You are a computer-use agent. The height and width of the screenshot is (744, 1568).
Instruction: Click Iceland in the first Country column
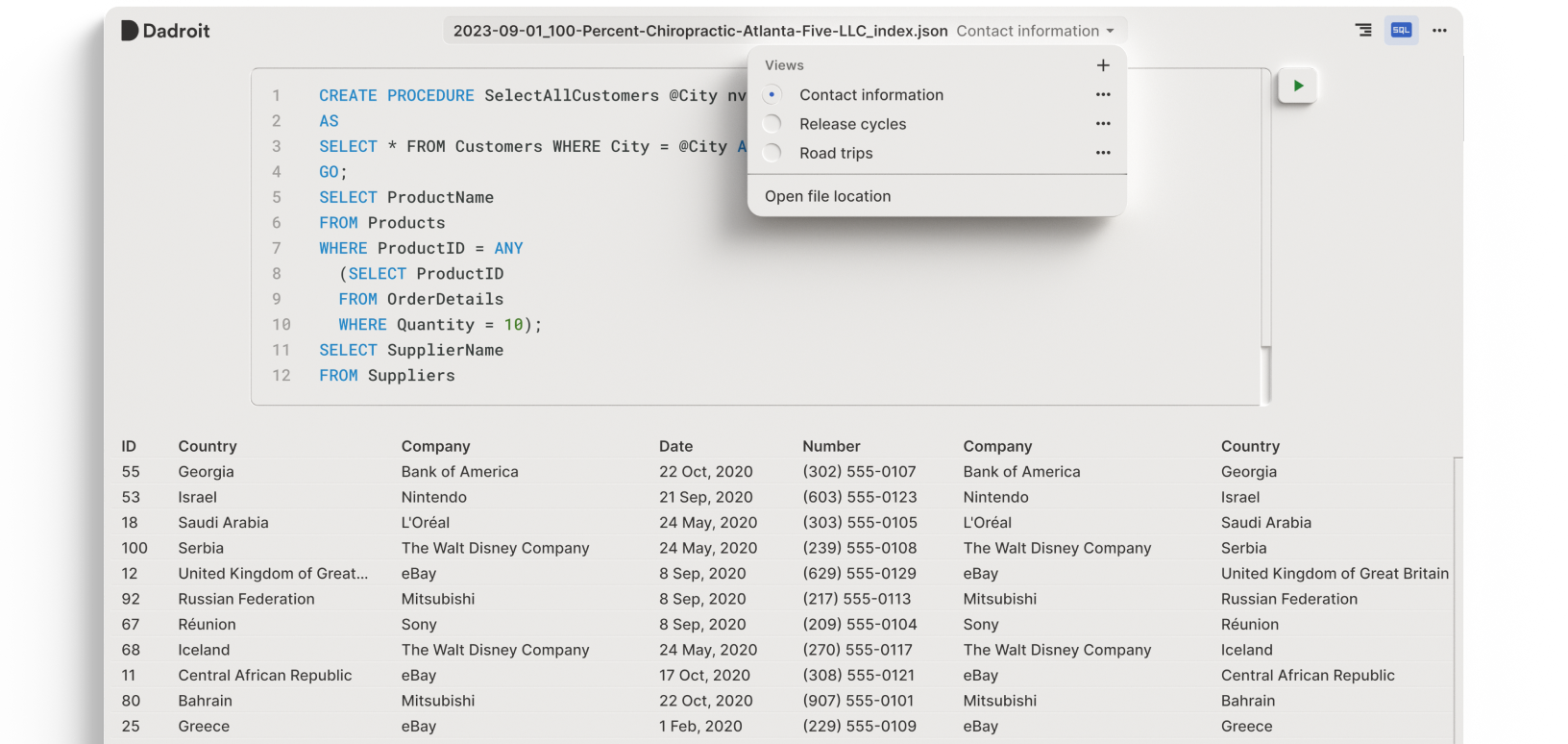pos(204,650)
